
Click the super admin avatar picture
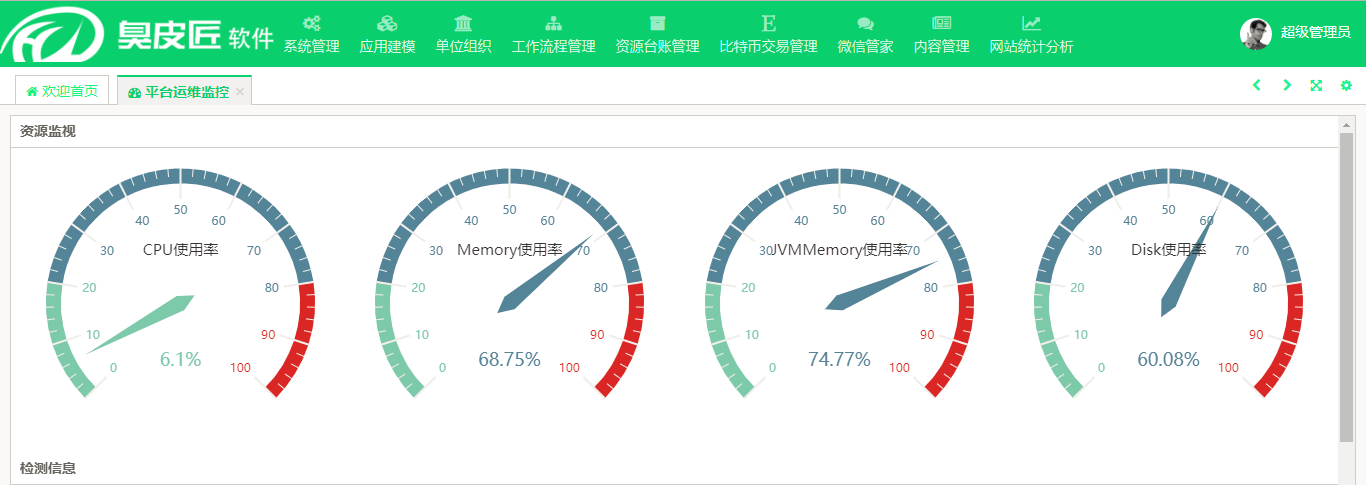coord(1255,33)
